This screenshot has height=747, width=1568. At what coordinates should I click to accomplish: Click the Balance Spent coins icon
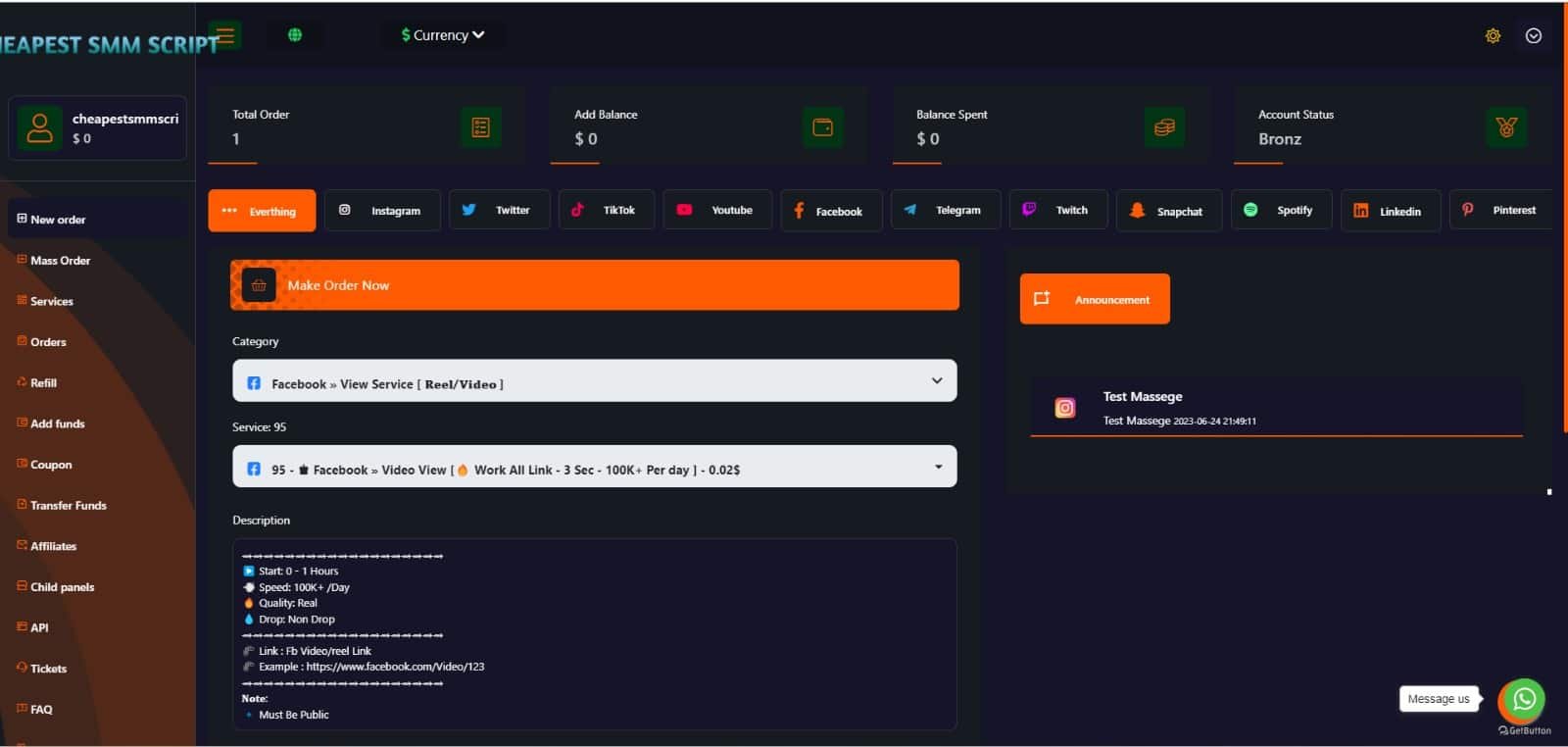1164,127
